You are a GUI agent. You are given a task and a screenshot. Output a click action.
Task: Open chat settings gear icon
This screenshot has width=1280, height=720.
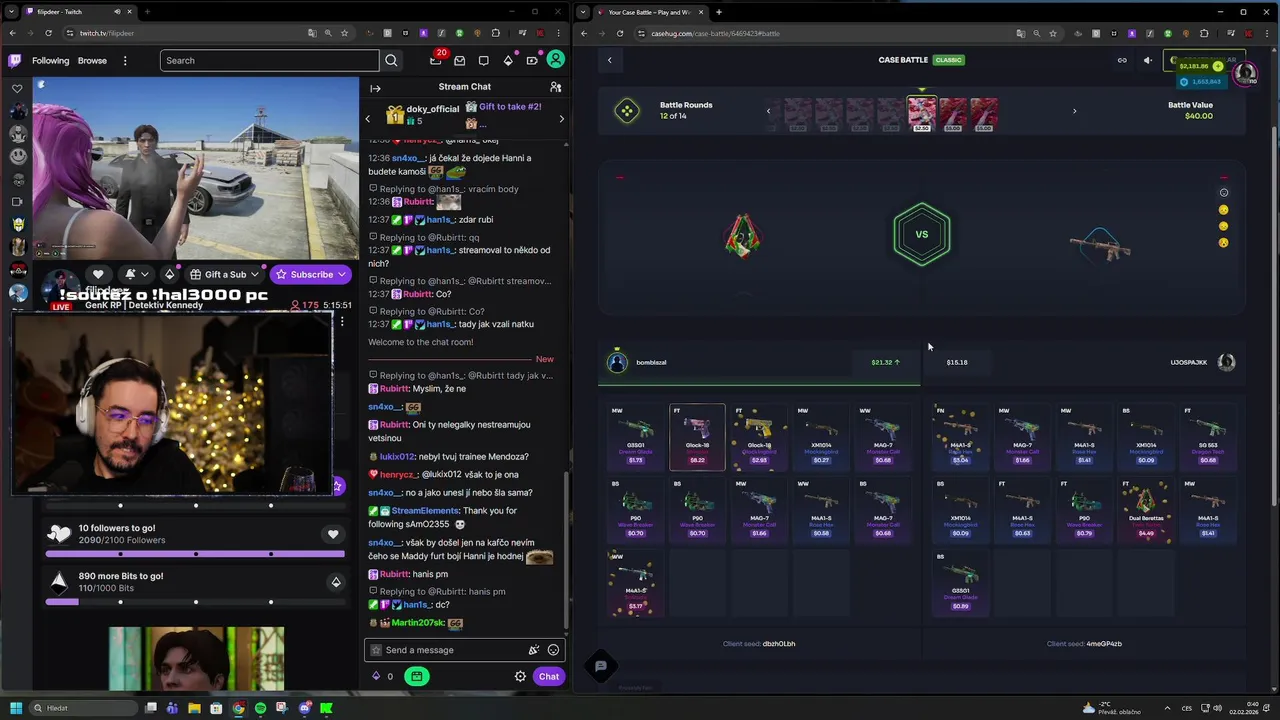click(520, 676)
